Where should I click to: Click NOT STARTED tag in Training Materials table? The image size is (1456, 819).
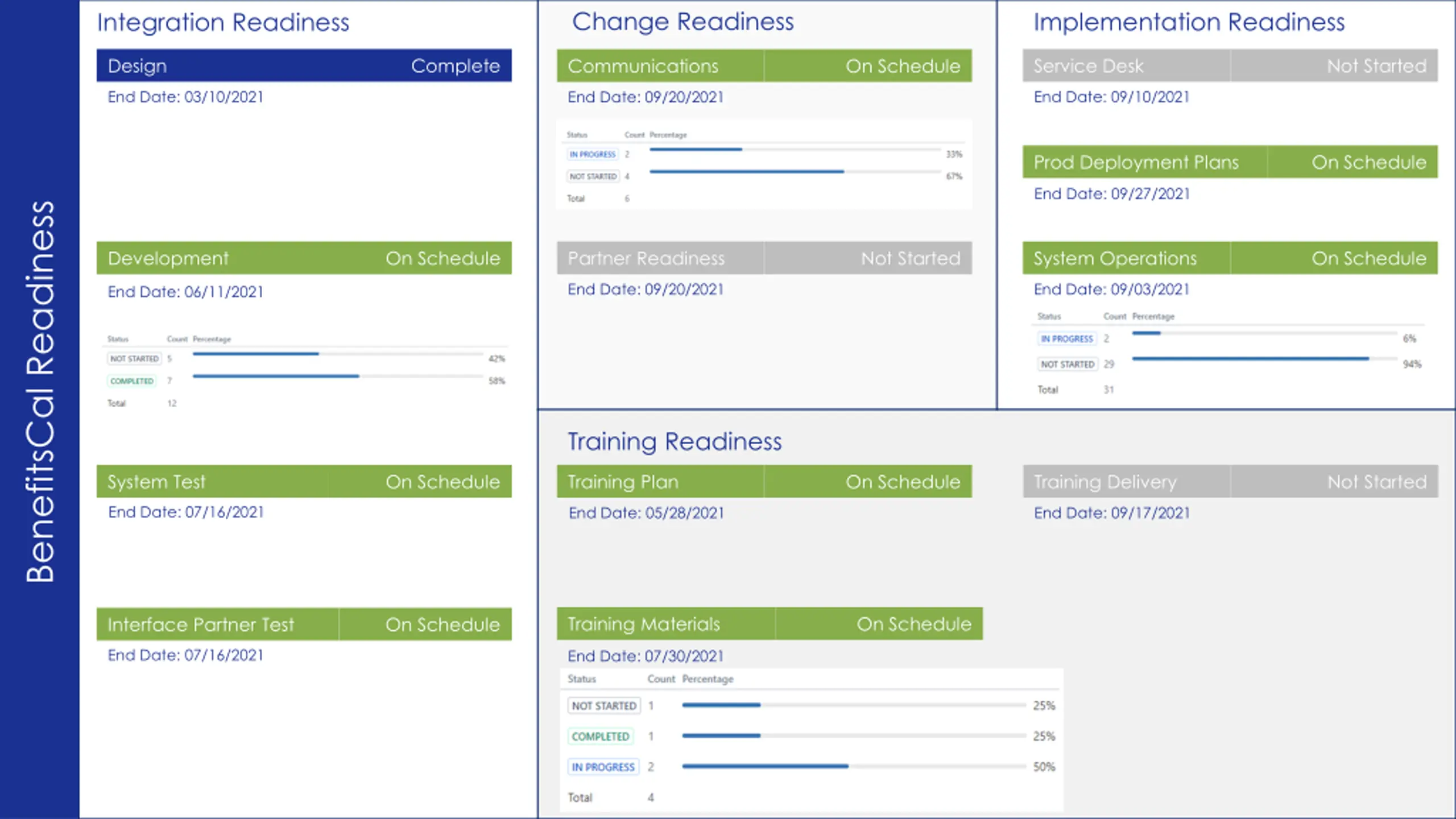point(604,706)
